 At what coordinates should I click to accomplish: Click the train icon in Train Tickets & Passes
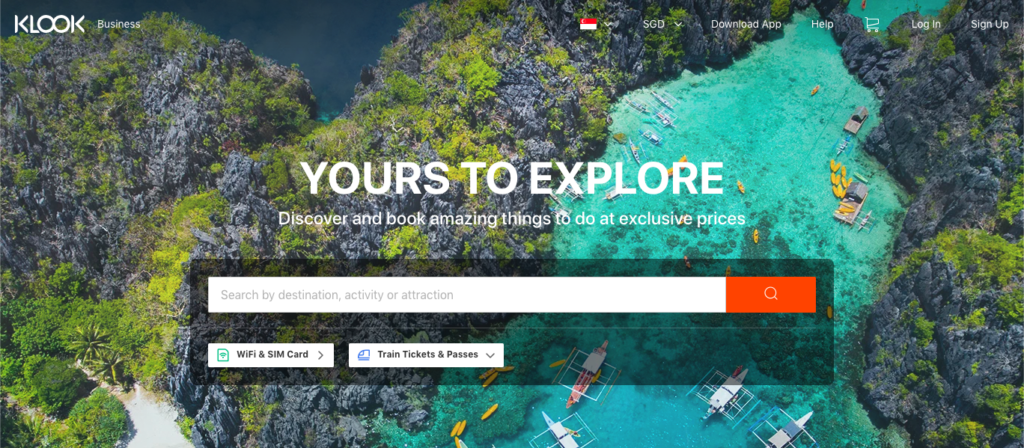364,355
